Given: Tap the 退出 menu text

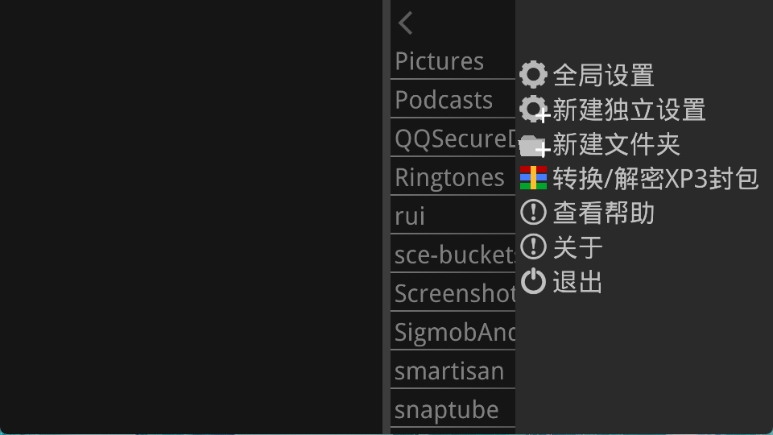Looking at the screenshot, I should coord(578,282).
